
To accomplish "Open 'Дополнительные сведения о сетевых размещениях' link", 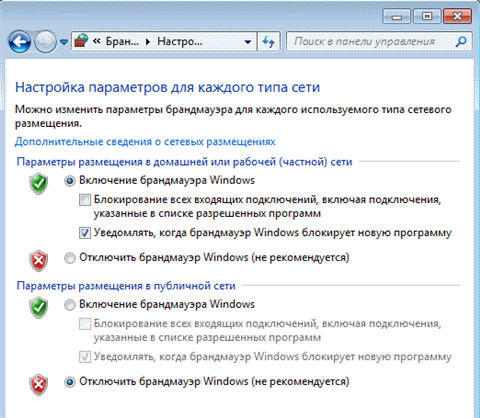I will click(145, 142).
